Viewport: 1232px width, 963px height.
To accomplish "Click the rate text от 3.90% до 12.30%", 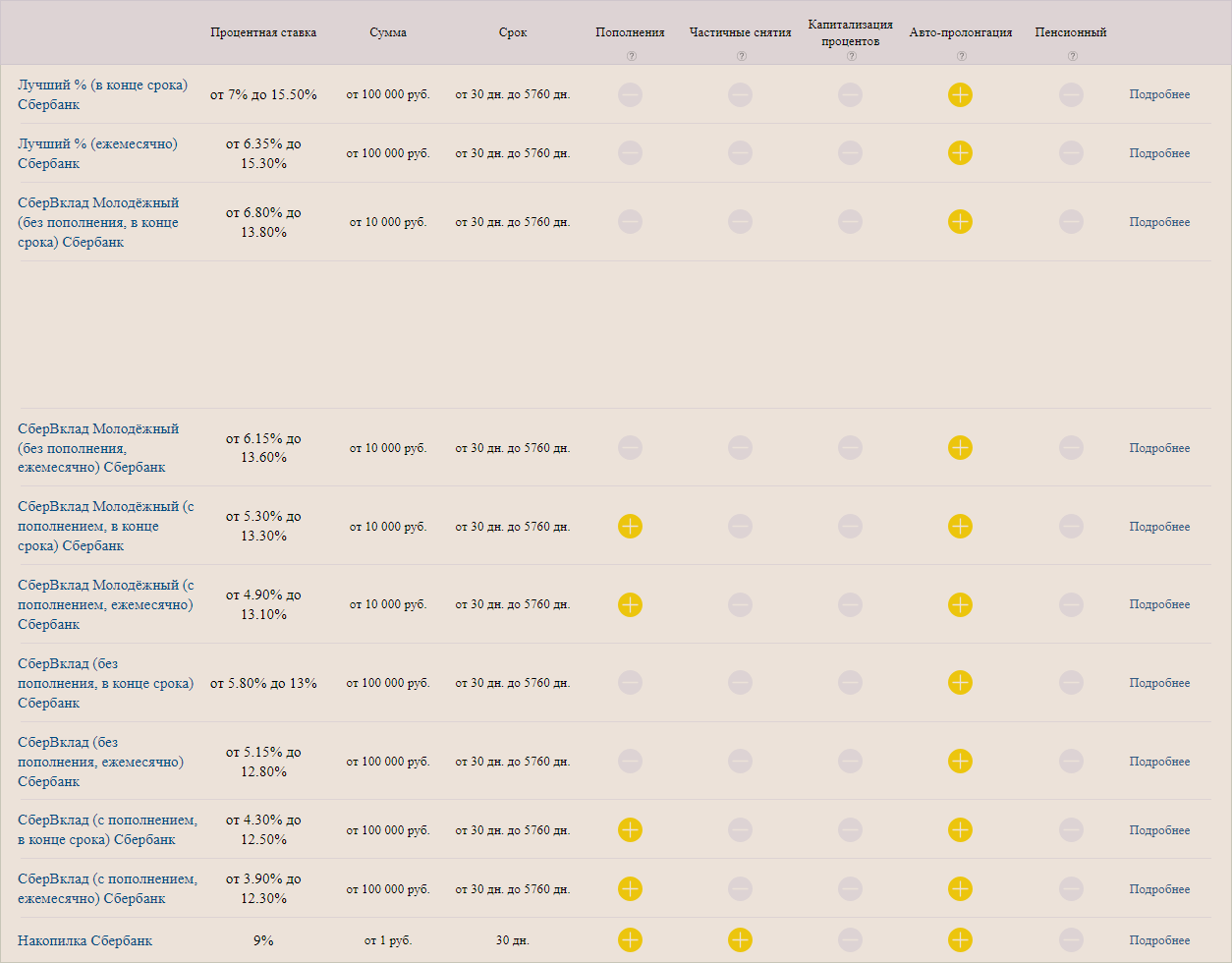I will click(x=263, y=889).
